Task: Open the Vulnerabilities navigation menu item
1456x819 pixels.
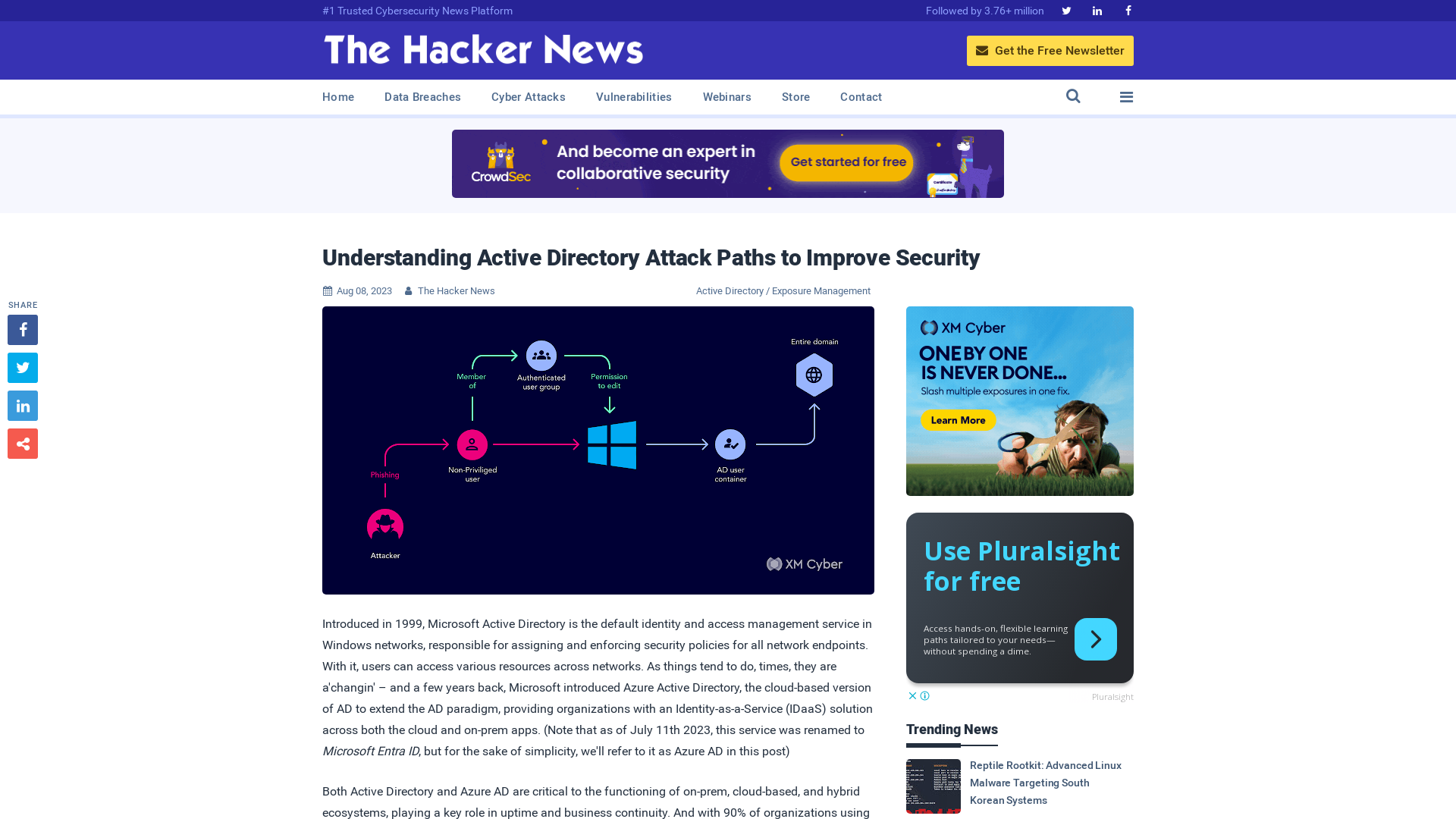Action: [x=634, y=97]
